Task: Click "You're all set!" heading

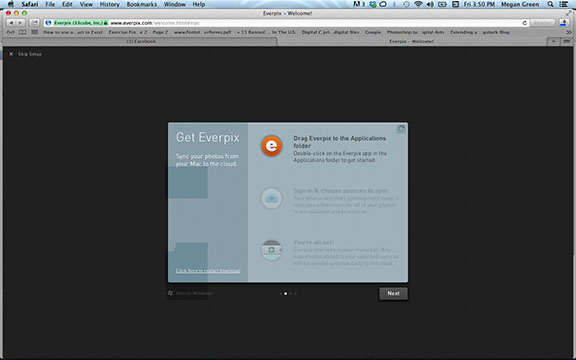Action: click(x=313, y=242)
